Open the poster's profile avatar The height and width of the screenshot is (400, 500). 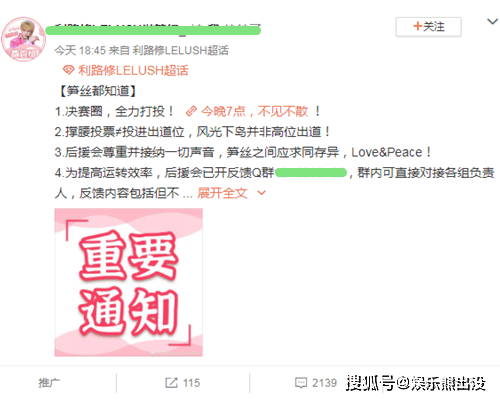[23, 39]
